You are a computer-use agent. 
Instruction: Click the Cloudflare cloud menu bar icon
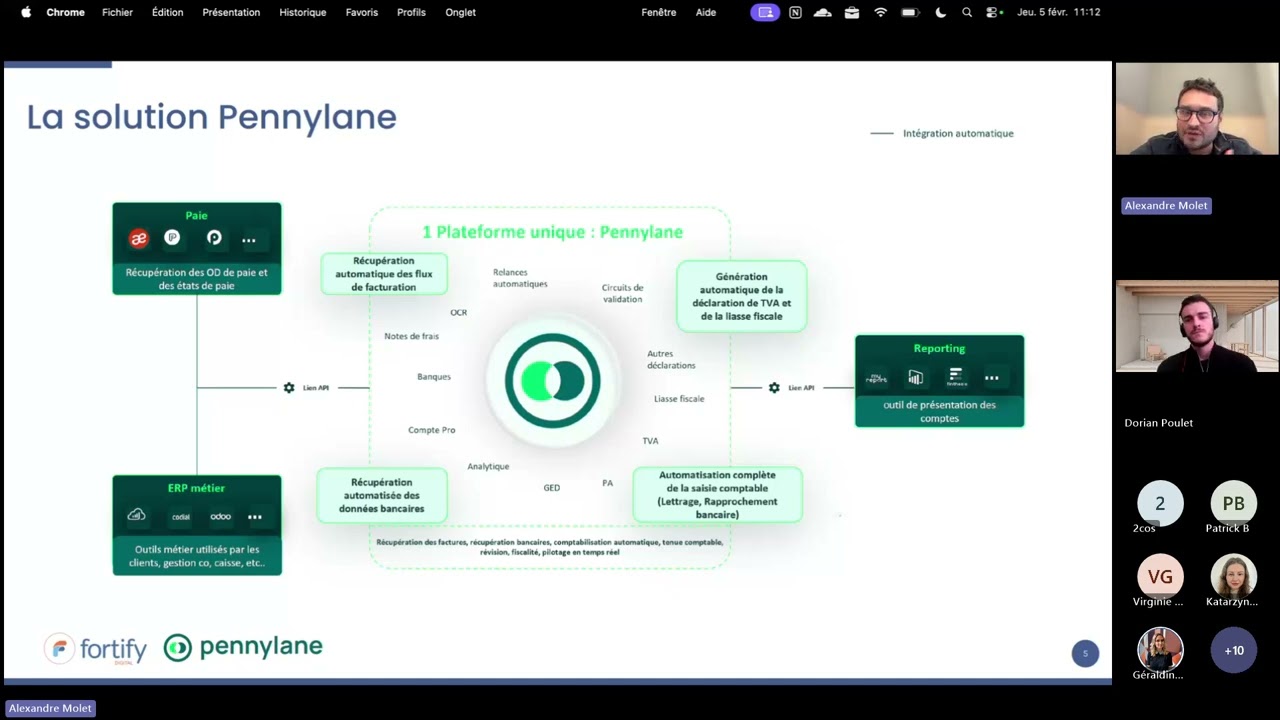[823, 12]
